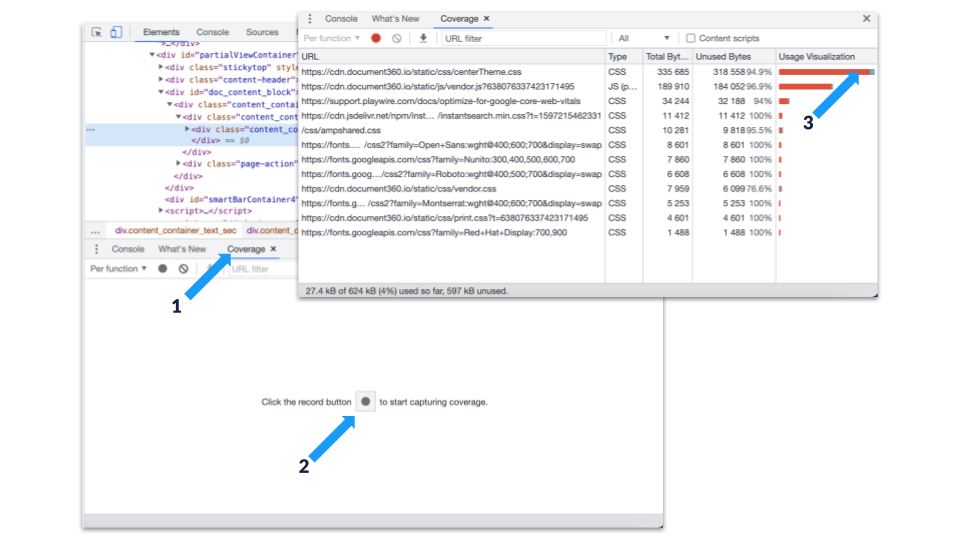Close the front Coverage drawer panel

[866, 18]
